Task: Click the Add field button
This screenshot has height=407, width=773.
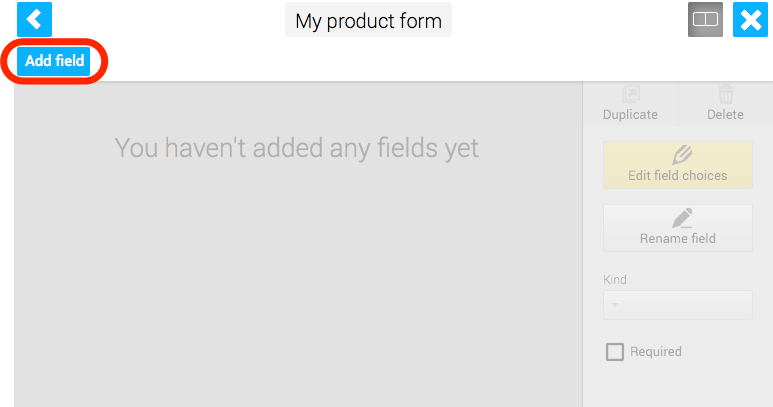Action: coord(54,61)
